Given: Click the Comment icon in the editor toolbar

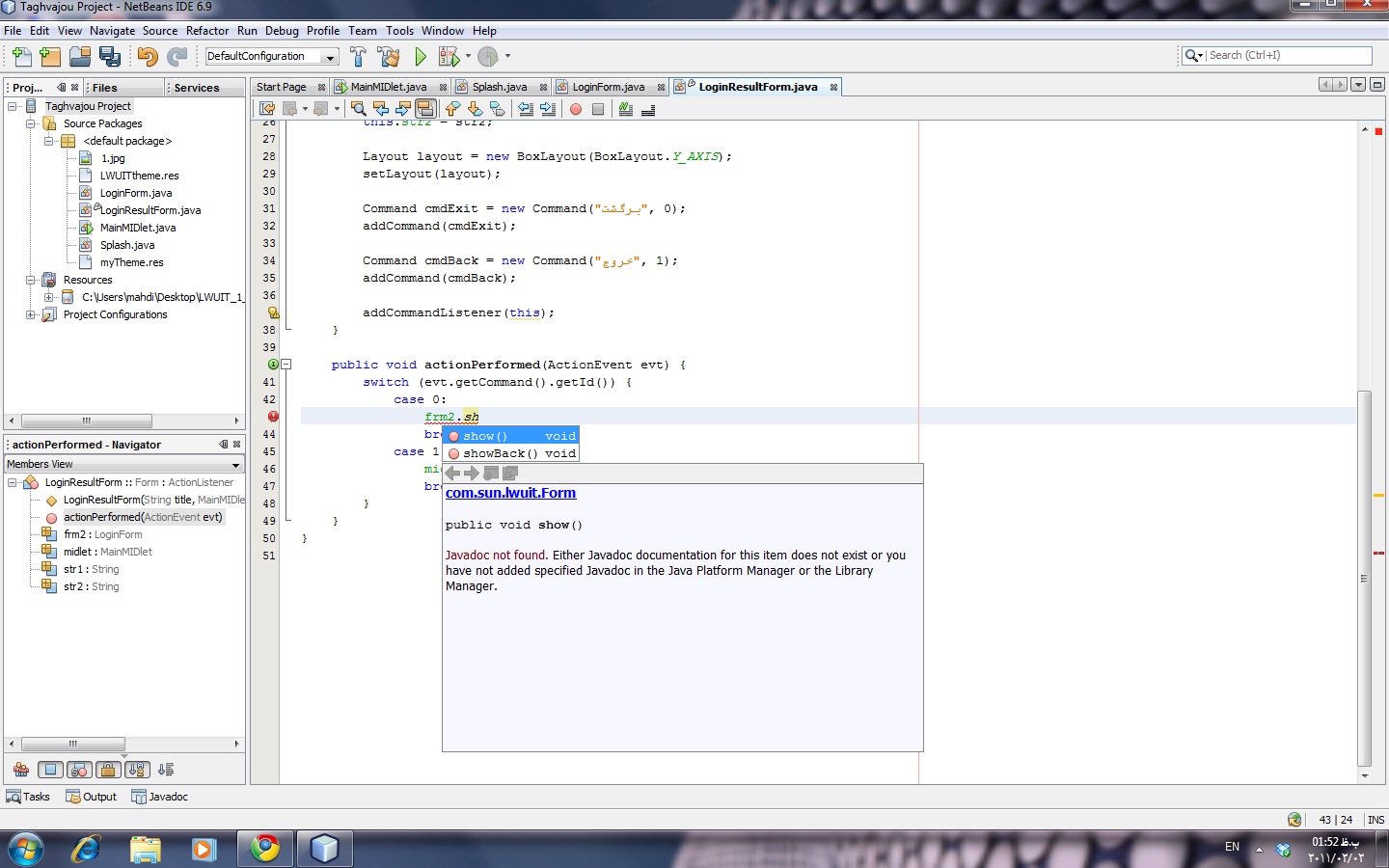Looking at the screenshot, I should click(x=626, y=109).
